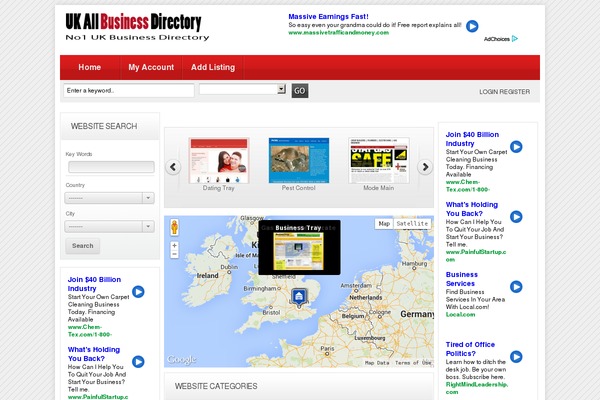Viewport: 600px width, 400px height.
Task: Click the REGISTER link
Action: pyautogui.click(x=515, y=92)
